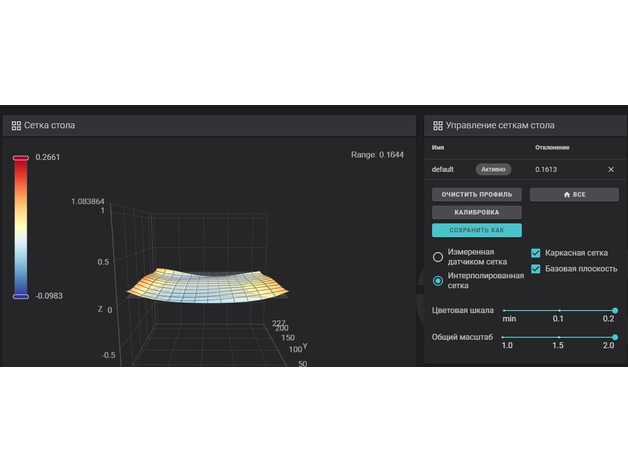Click the 3D bed mesh surface
The width and height of the screenshot is (628, 472).
click(x=210, y=284)
